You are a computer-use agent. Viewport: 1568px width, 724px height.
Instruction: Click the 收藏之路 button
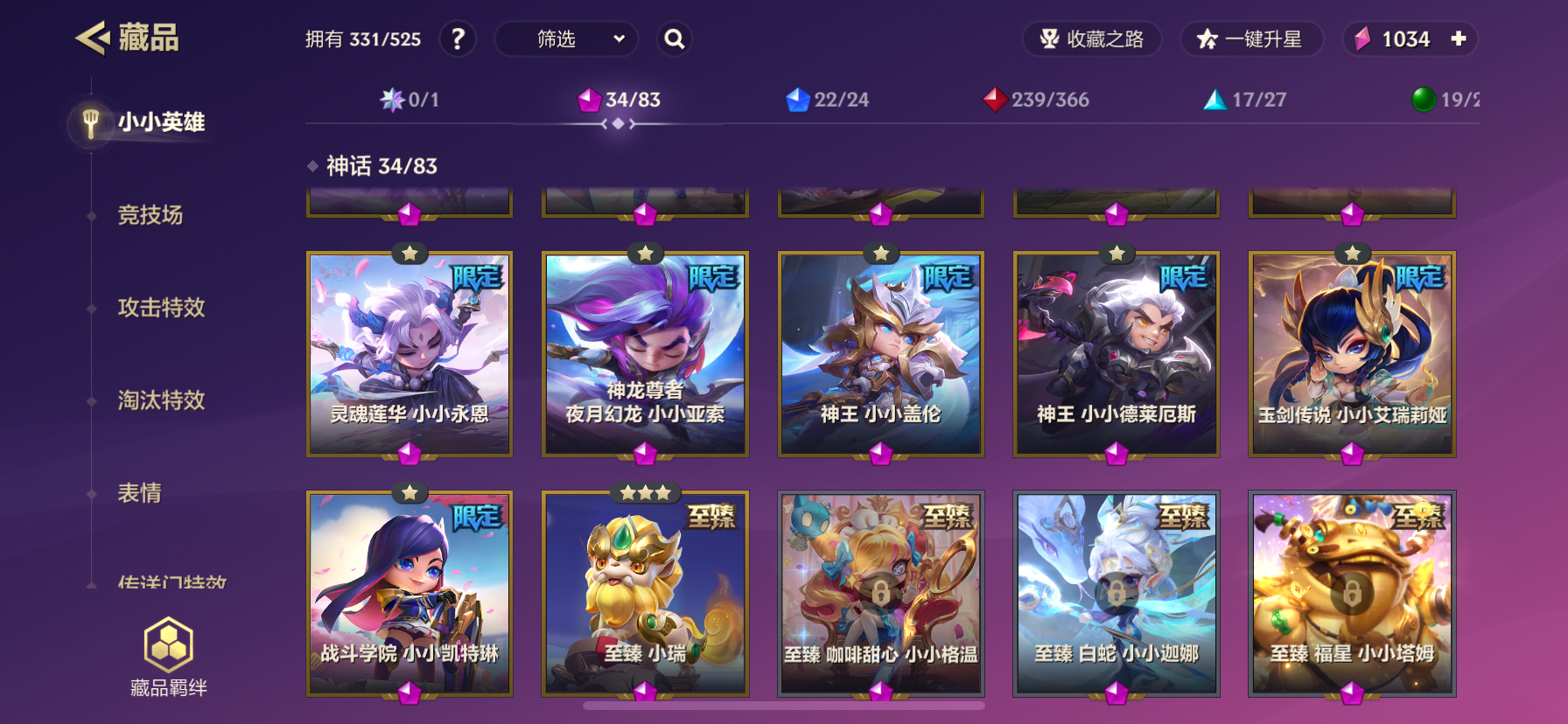(1092, 38)
